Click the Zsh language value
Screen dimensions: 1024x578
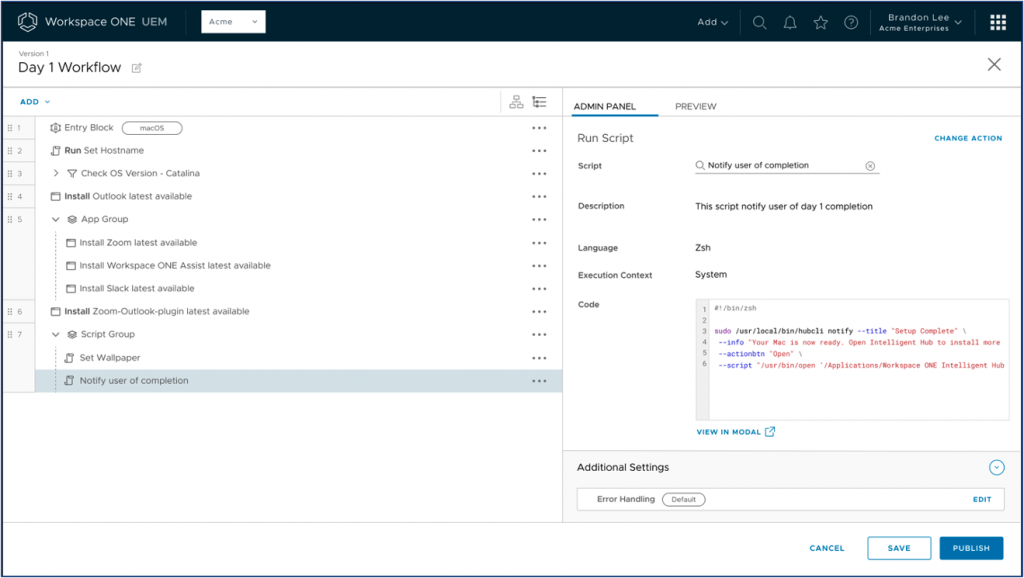click(x=703, y=248)
